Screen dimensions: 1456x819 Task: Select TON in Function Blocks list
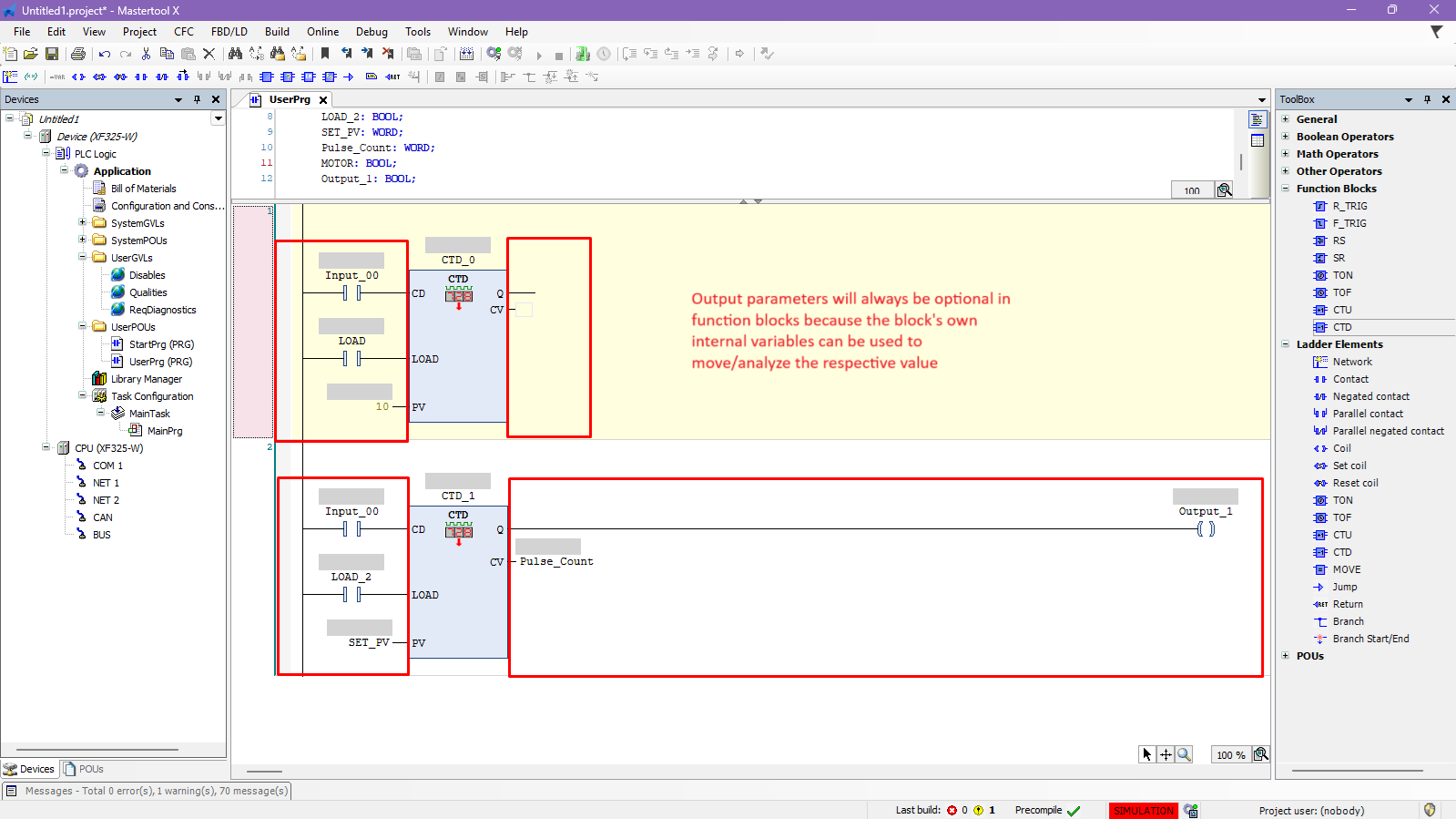(x=1342, y=275)
